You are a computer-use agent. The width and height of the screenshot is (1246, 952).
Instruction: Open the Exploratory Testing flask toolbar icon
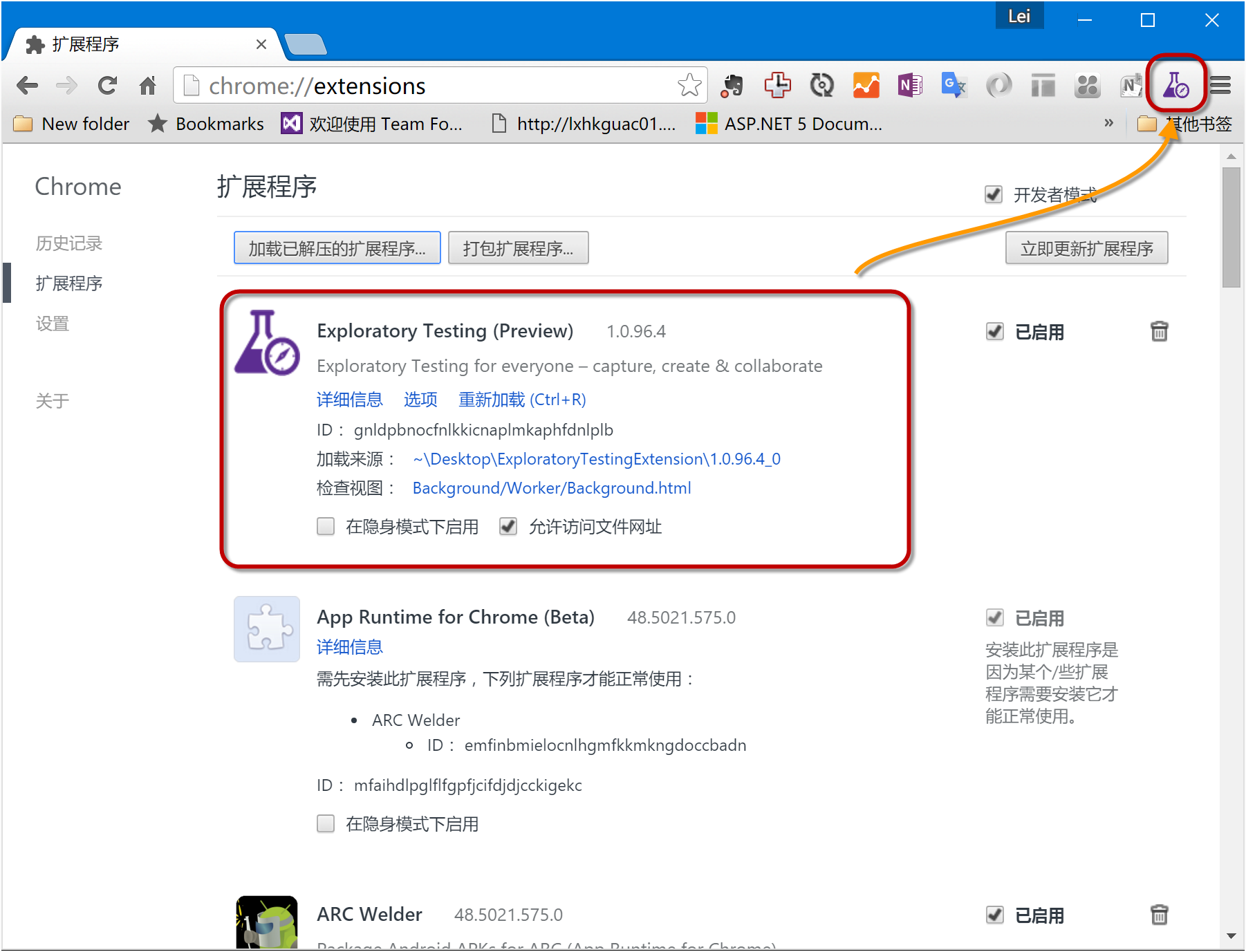(1175, 85)
